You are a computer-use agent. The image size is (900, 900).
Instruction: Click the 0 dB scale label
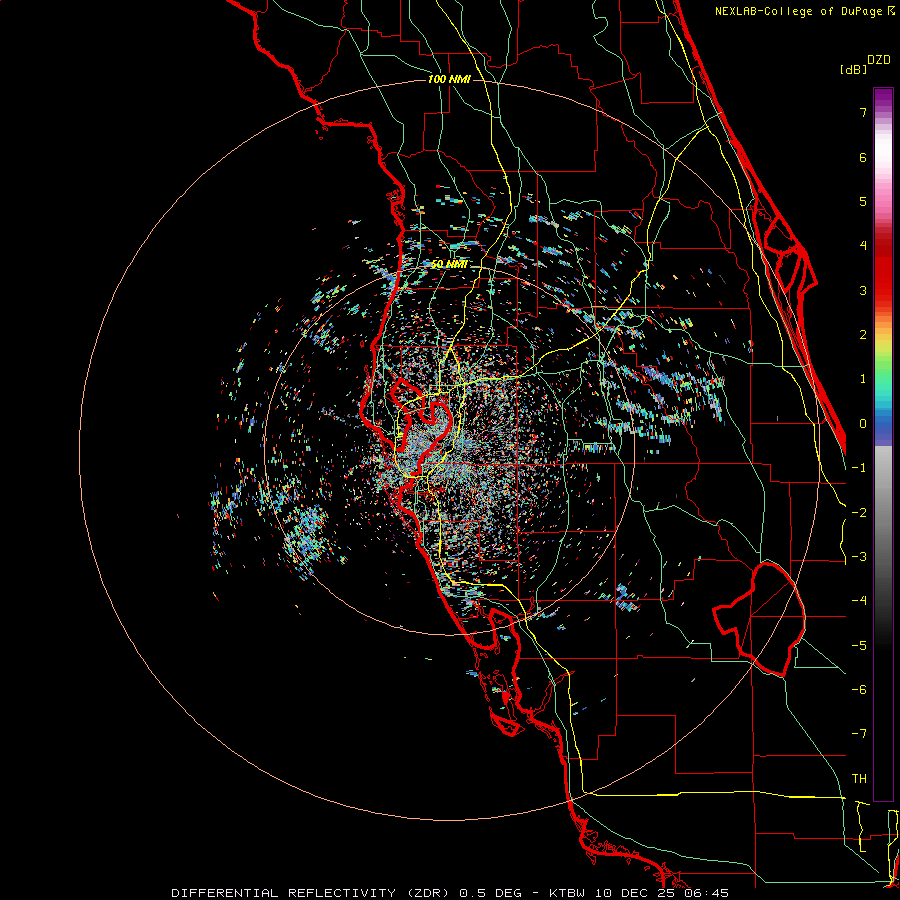[863, 424]
